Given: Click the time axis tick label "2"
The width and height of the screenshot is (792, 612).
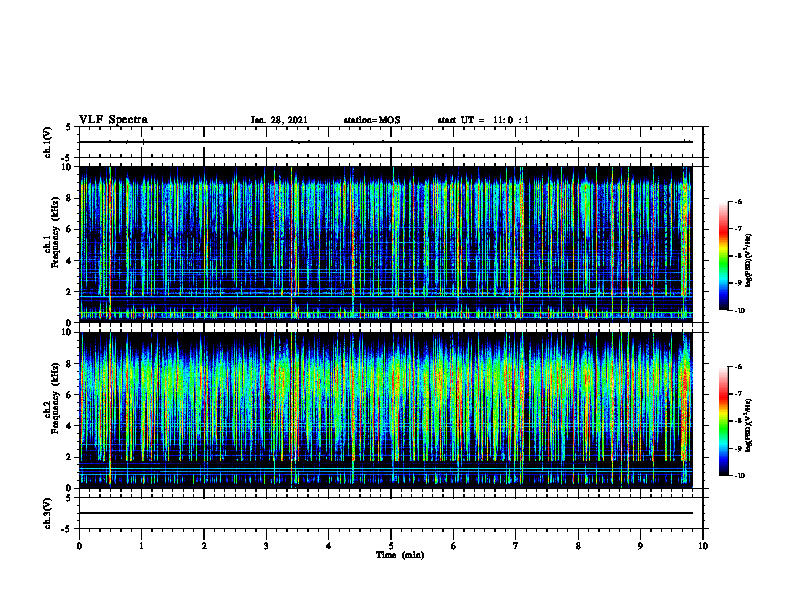Looking at the screenshot, I should coord(204,546).
